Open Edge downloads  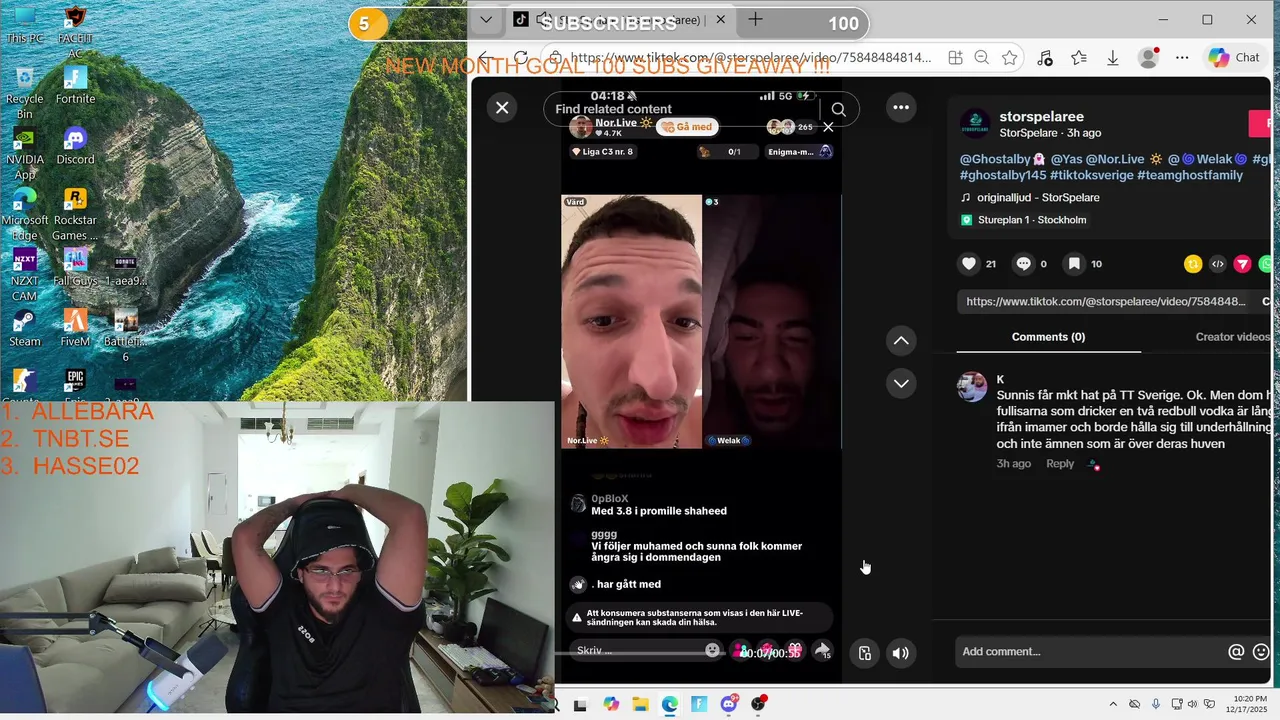pyautogui.click(x=1113, y=58)
